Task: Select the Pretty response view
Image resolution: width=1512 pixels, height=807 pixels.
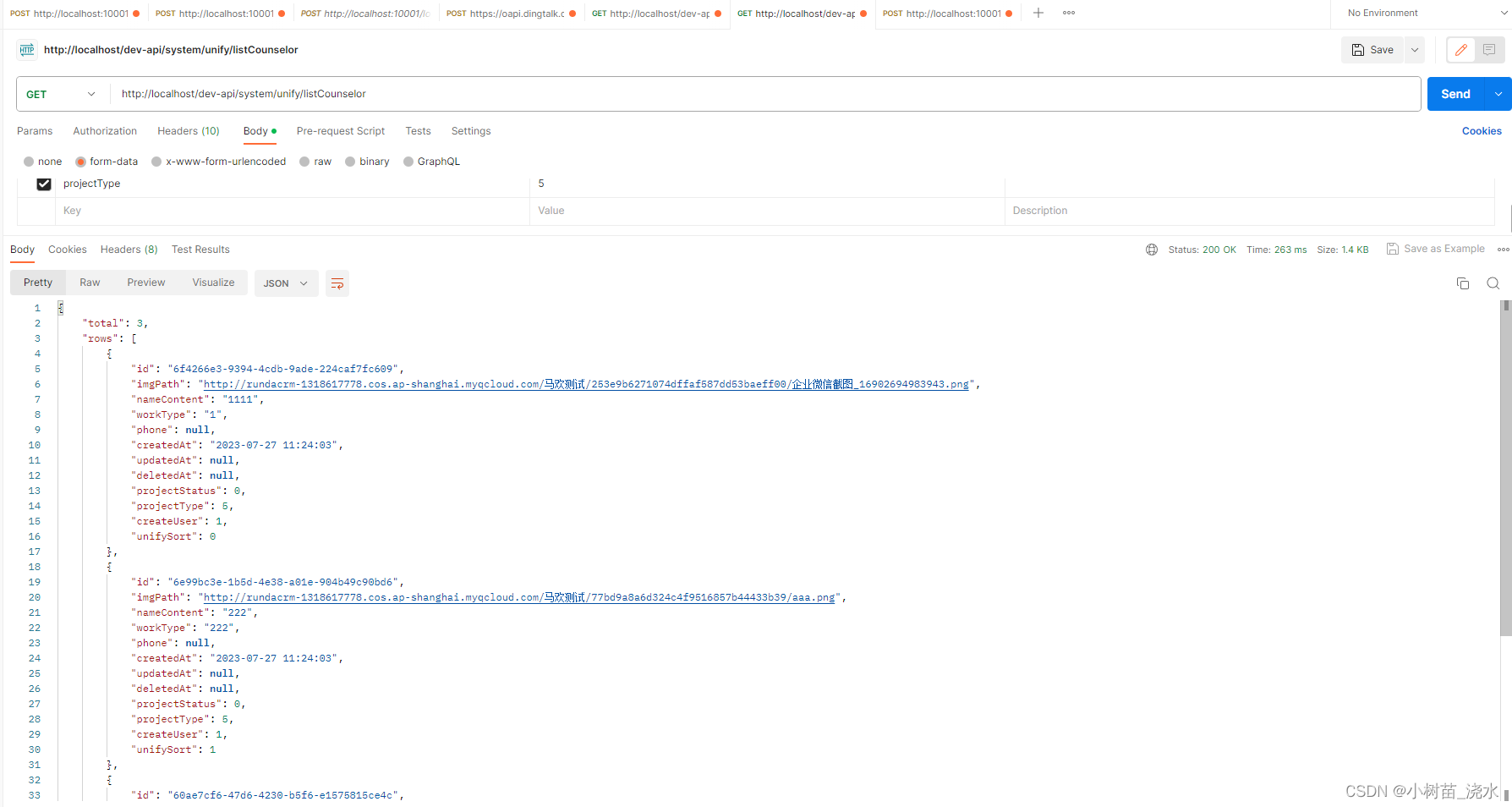Action: coord(38,283)
